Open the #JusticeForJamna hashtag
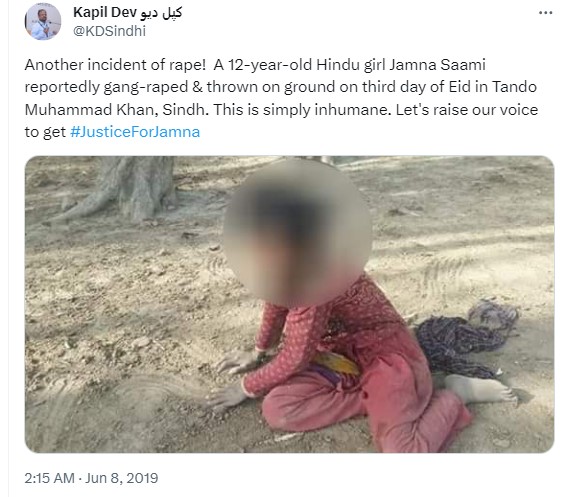 pyautogui.click(x=135, y=132)
